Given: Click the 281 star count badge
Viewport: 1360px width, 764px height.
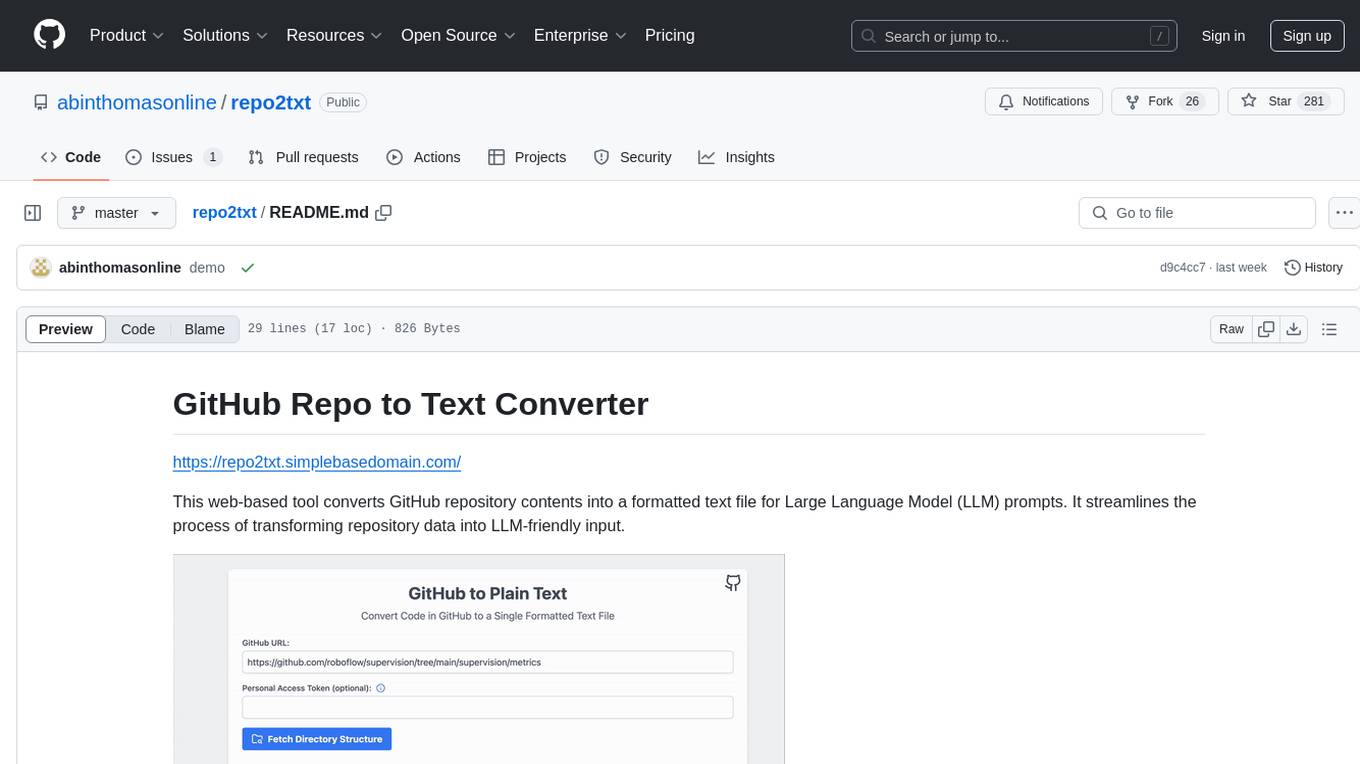Looking at the screenshot, I should point(1314,102).
